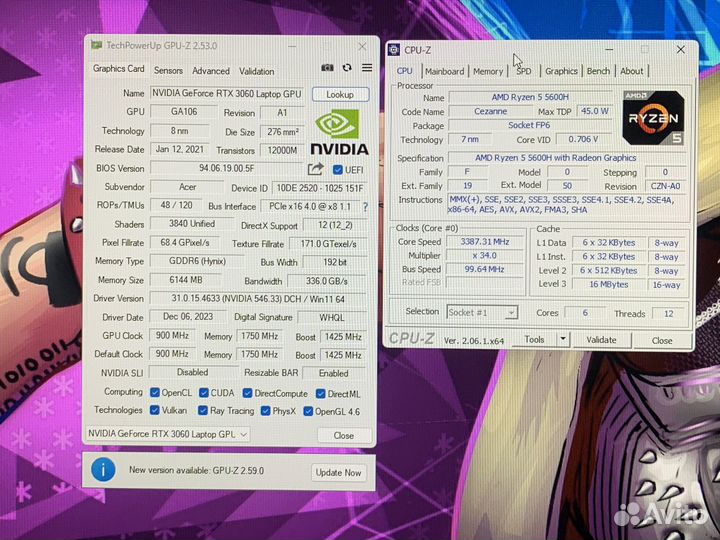Click the blue info icon in update notice

(103, 470)
